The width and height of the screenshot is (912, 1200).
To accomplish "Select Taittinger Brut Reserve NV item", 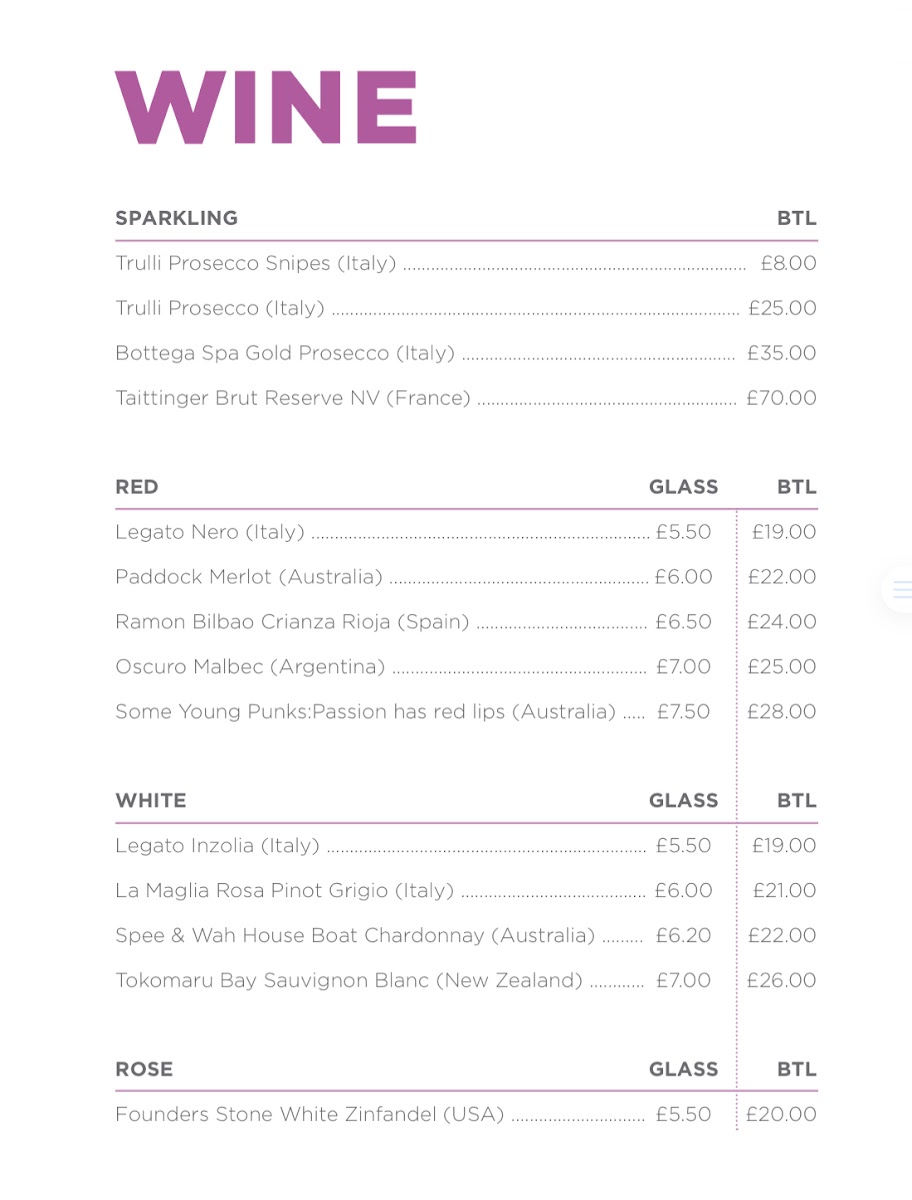I will [x=292, y=398].
